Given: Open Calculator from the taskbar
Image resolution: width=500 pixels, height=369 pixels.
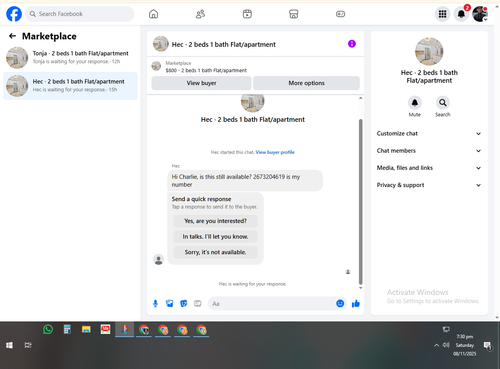Looking at the screenshot, I should coord(67,329).
